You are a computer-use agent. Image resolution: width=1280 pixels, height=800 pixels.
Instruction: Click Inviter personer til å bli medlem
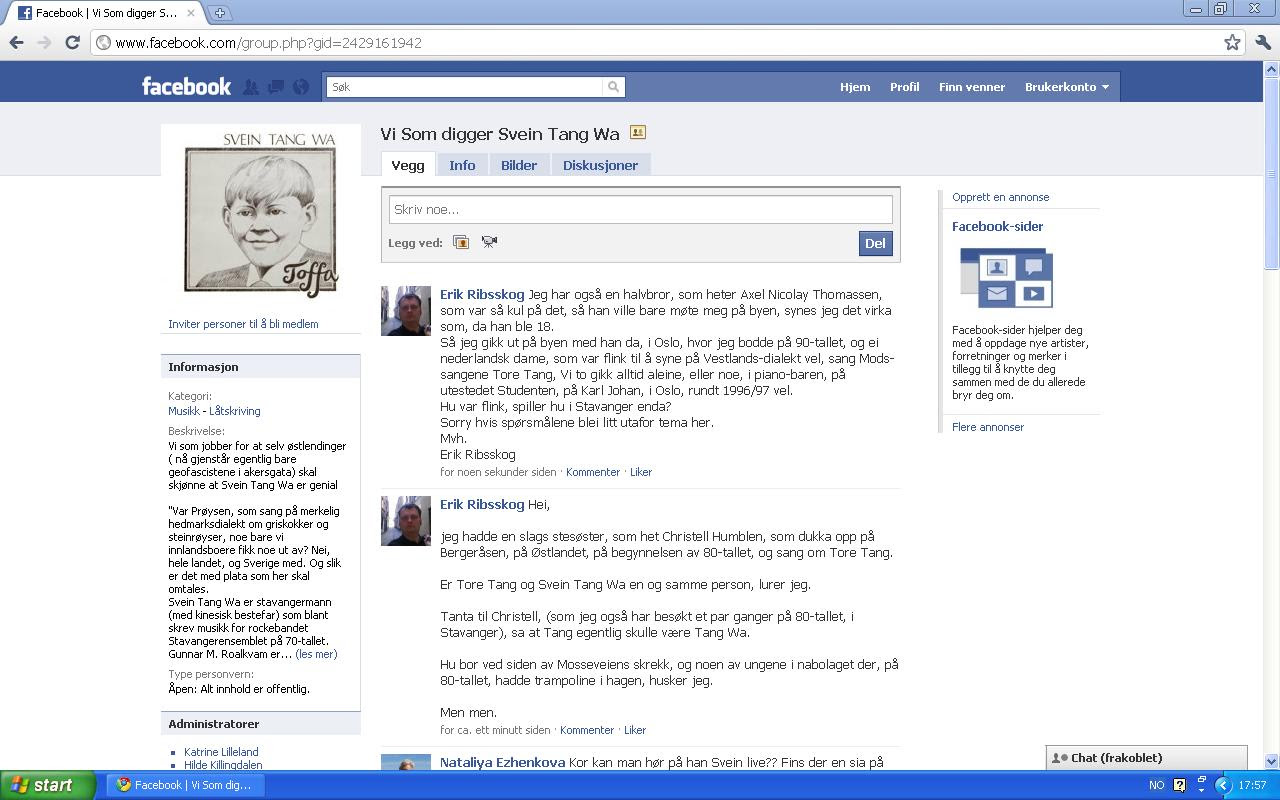pos(243,324)
